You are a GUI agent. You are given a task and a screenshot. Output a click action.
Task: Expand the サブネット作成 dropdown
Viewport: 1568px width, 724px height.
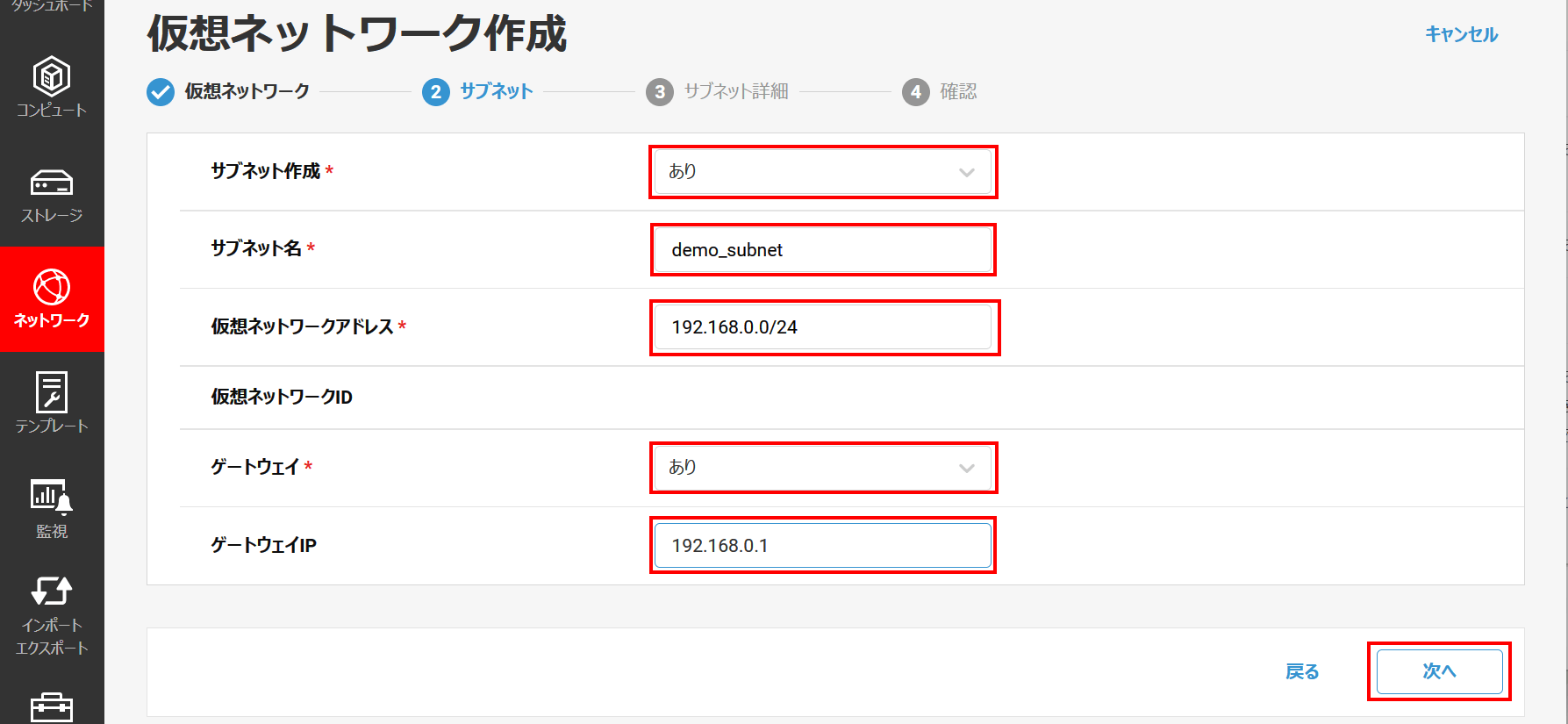pyautogui.click(x=822, y=172)
